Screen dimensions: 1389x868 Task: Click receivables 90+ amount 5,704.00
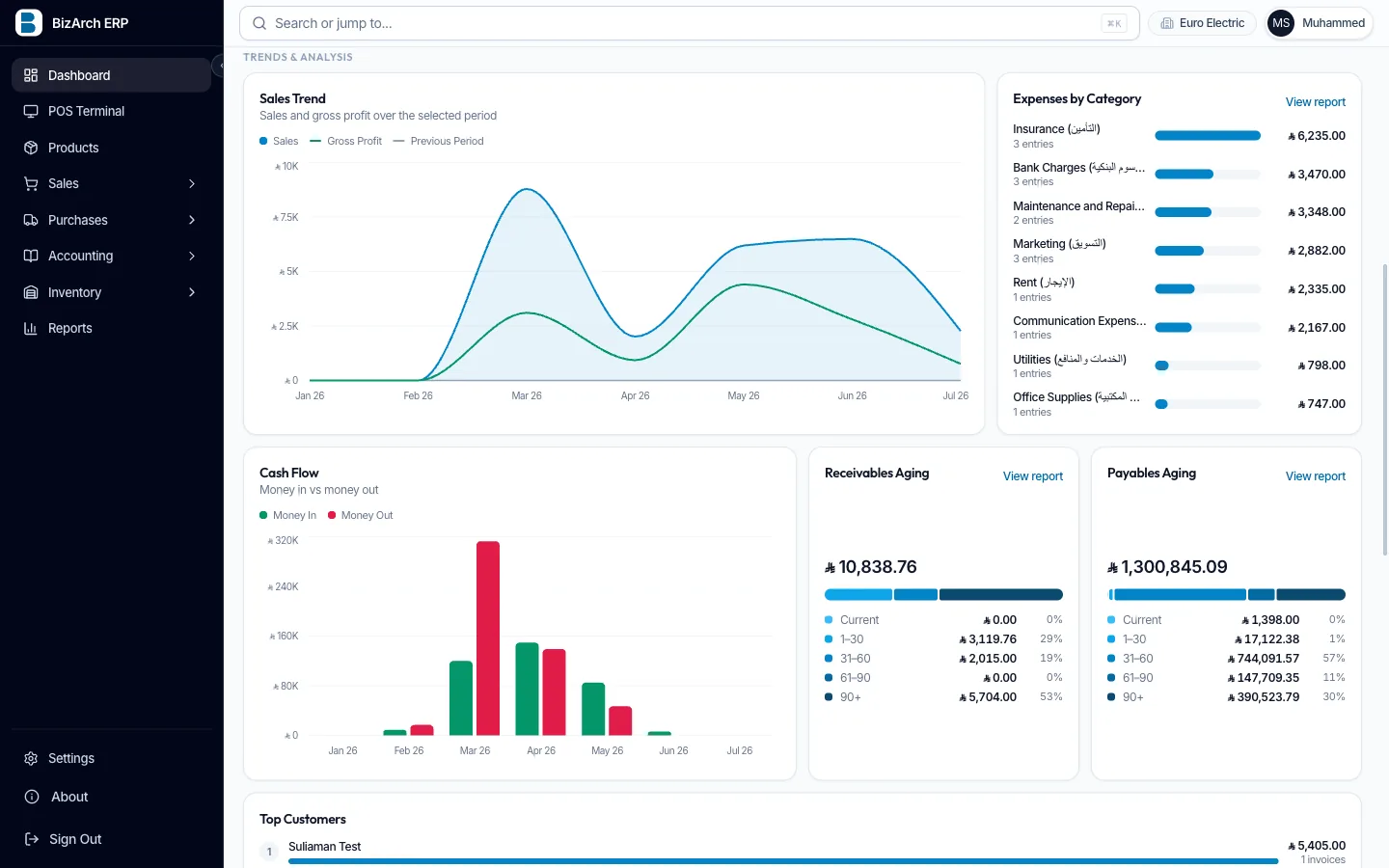[988, 697]
